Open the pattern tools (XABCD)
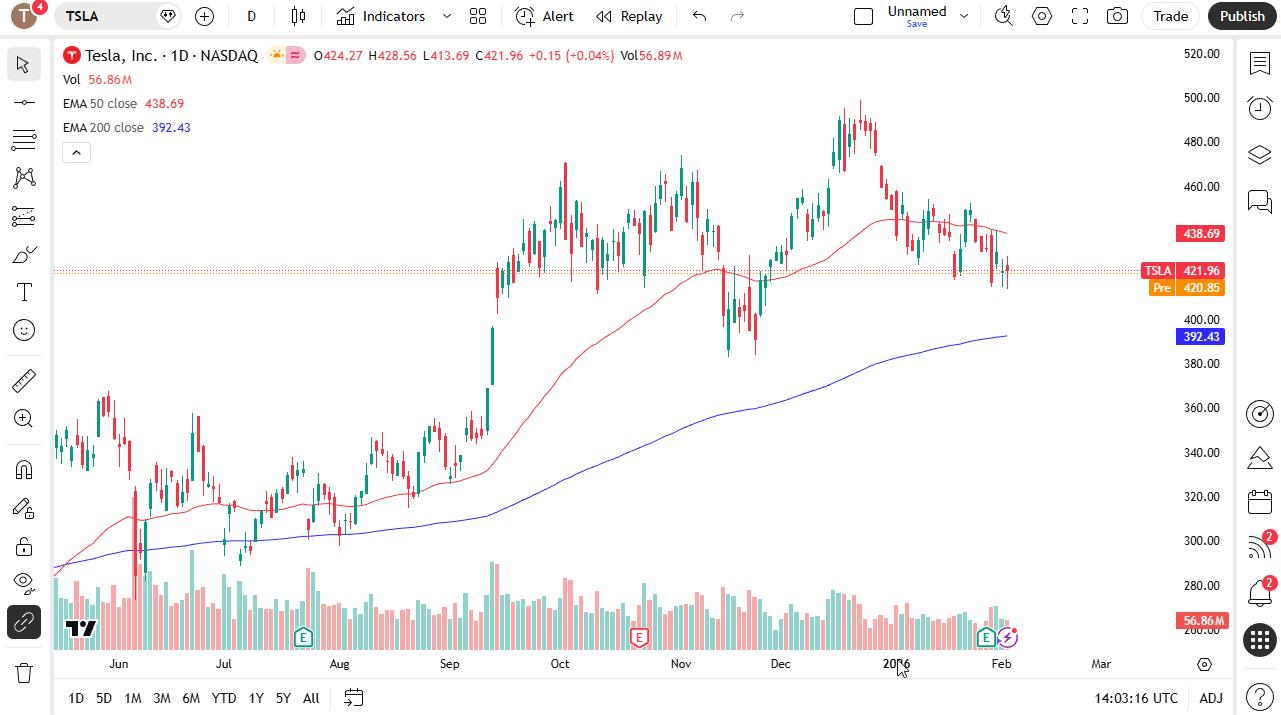Screen dimensions: 1281x715 (23, 178)
